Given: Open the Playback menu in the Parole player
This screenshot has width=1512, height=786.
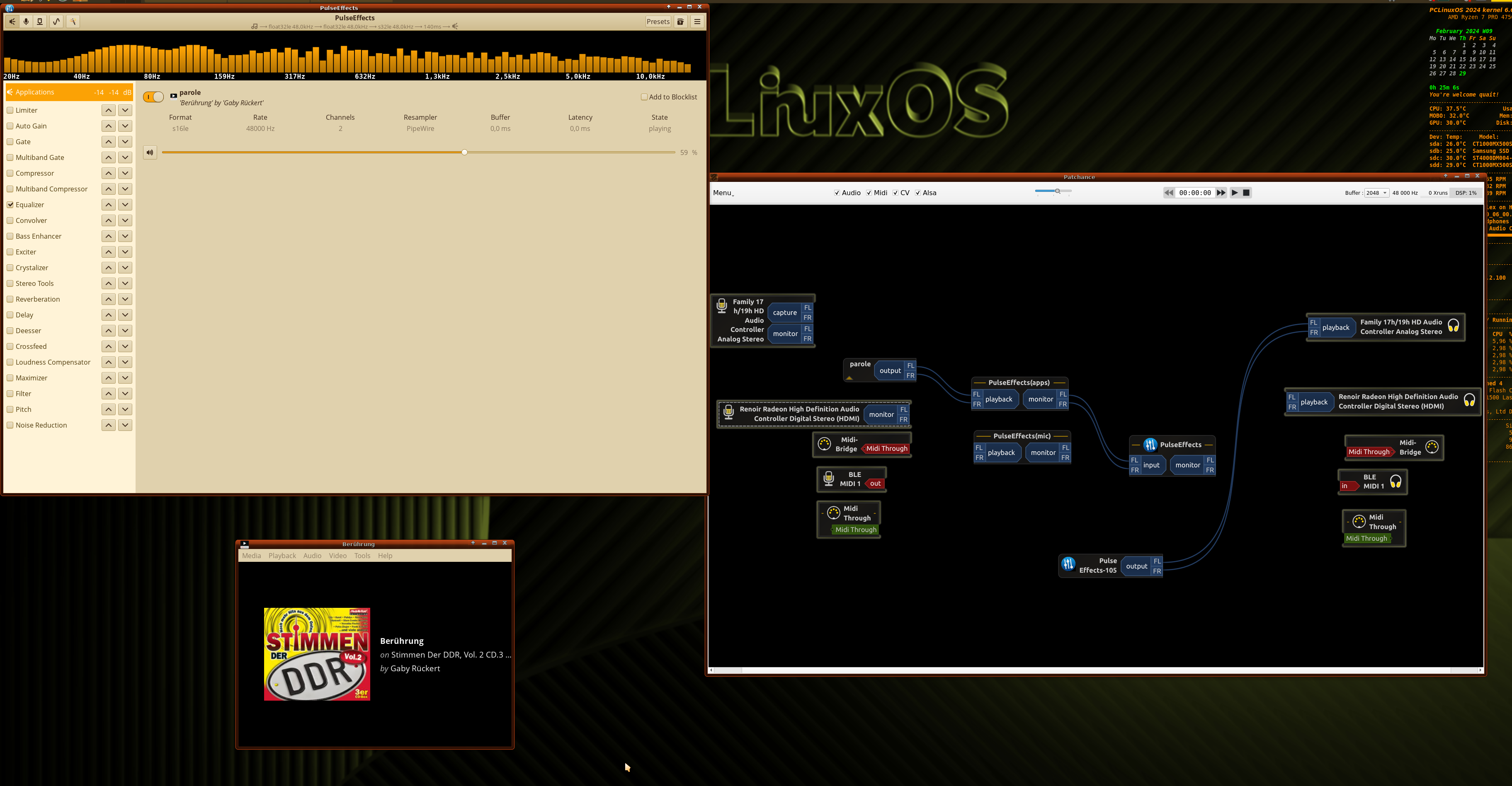Looking at the screenshot, I should [282, 556].
